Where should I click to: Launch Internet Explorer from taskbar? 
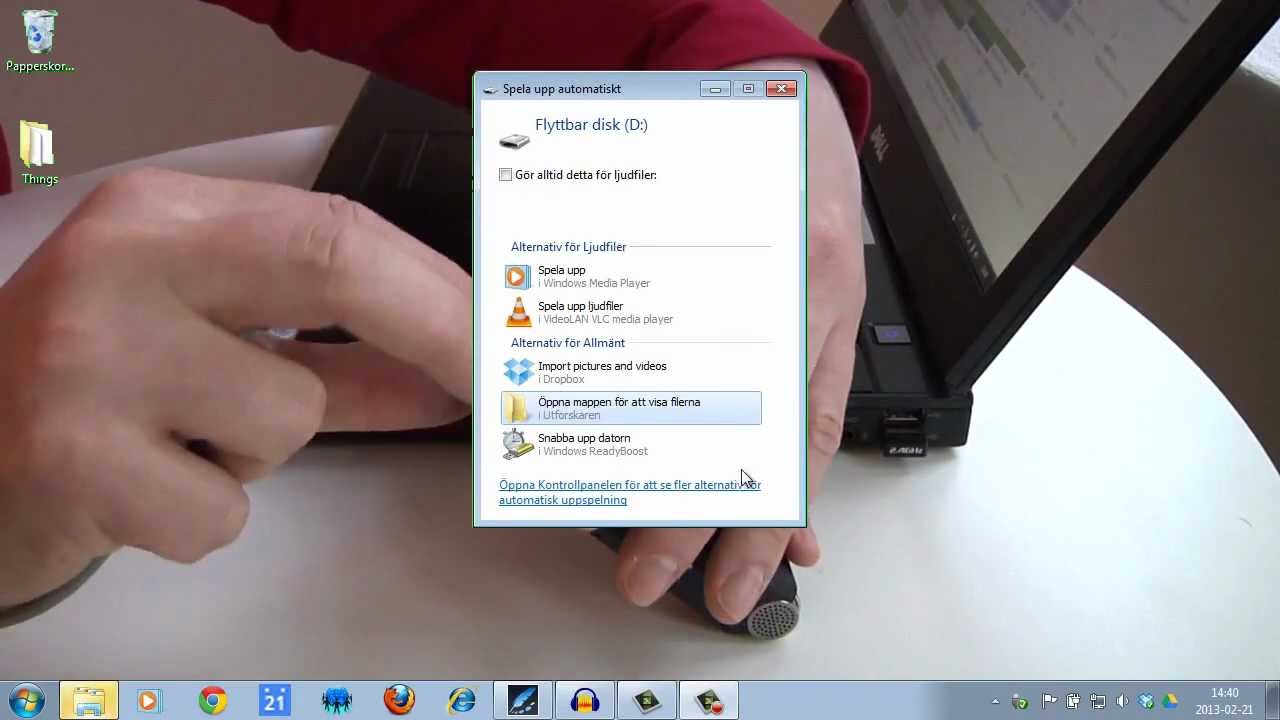pos(461,701)
